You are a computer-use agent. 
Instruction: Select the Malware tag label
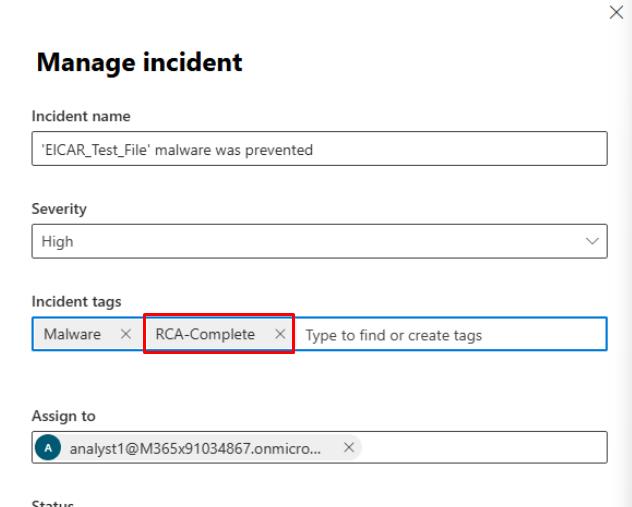72,335
